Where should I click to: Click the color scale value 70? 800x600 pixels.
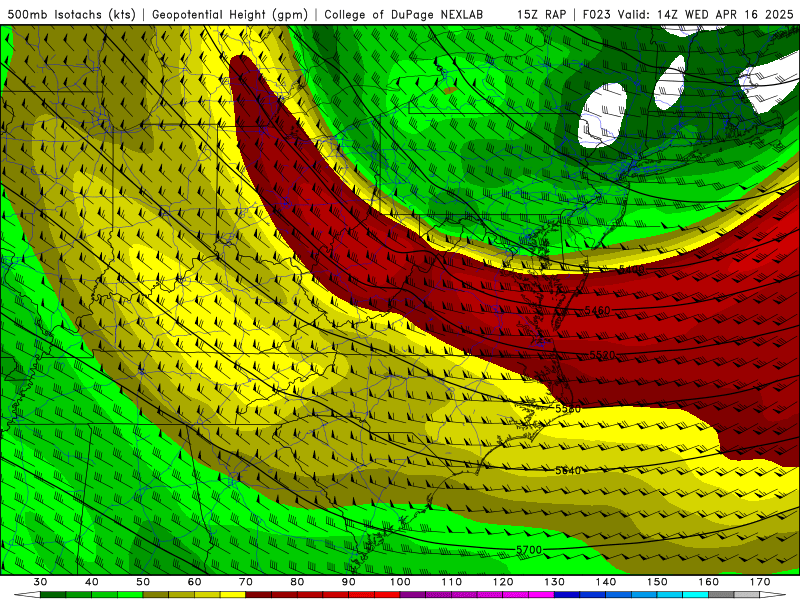246,582
